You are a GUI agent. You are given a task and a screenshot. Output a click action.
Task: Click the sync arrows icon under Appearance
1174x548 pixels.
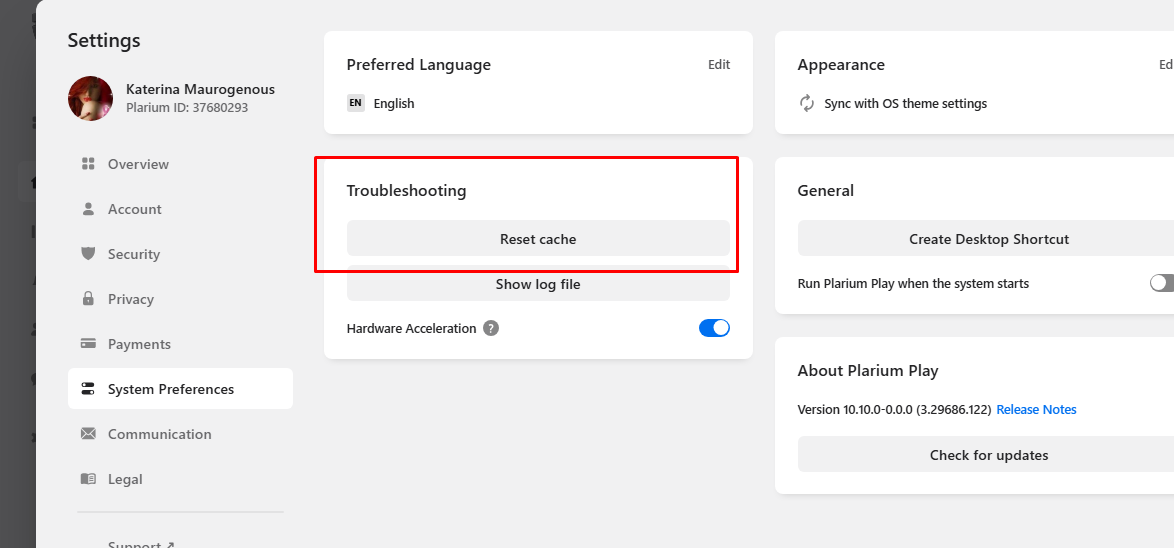click(x=807, y=103)
